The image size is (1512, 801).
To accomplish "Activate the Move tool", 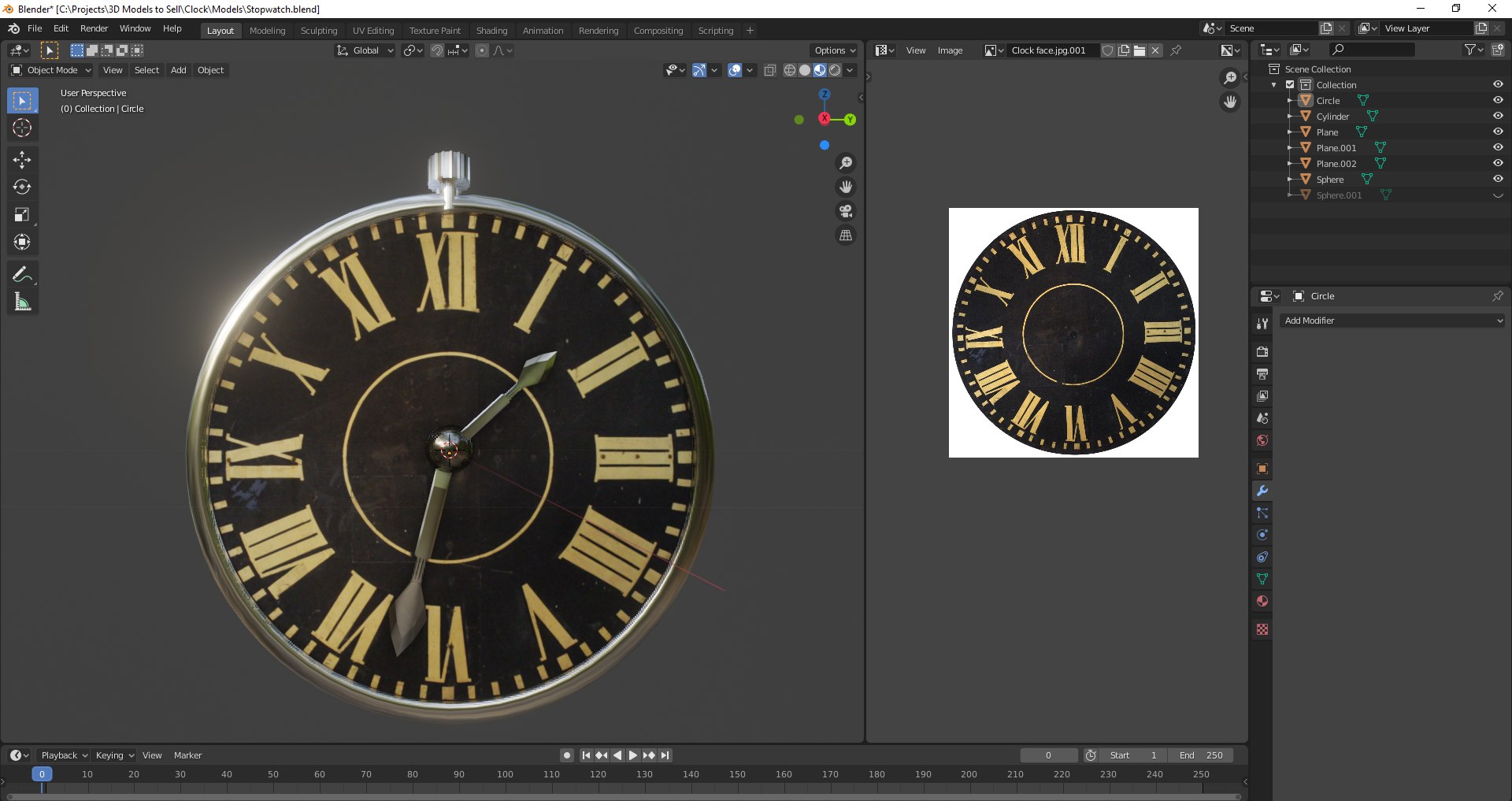I will click(22, 160).
